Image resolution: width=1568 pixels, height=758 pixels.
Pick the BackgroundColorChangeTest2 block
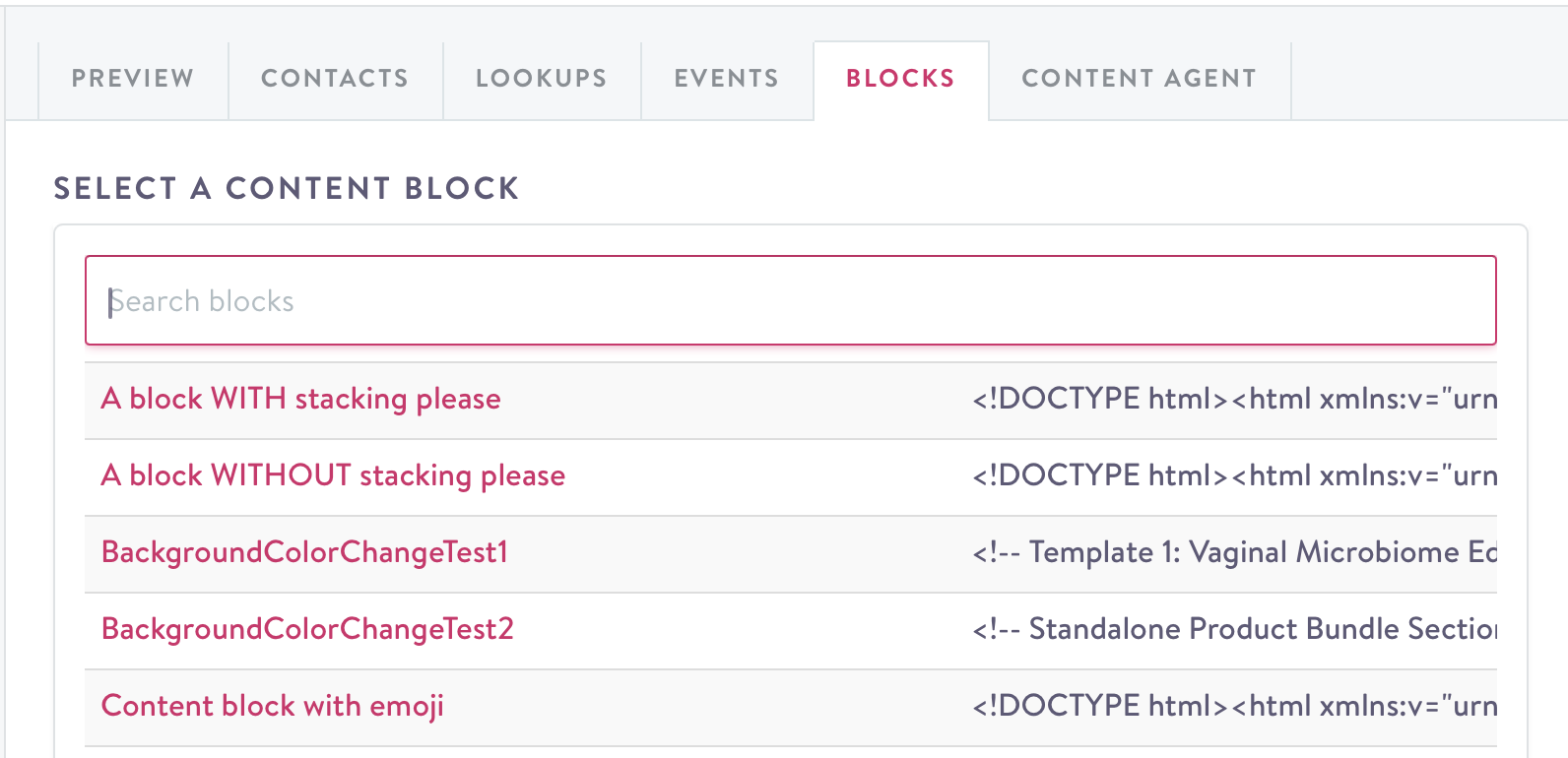[307, 630]
